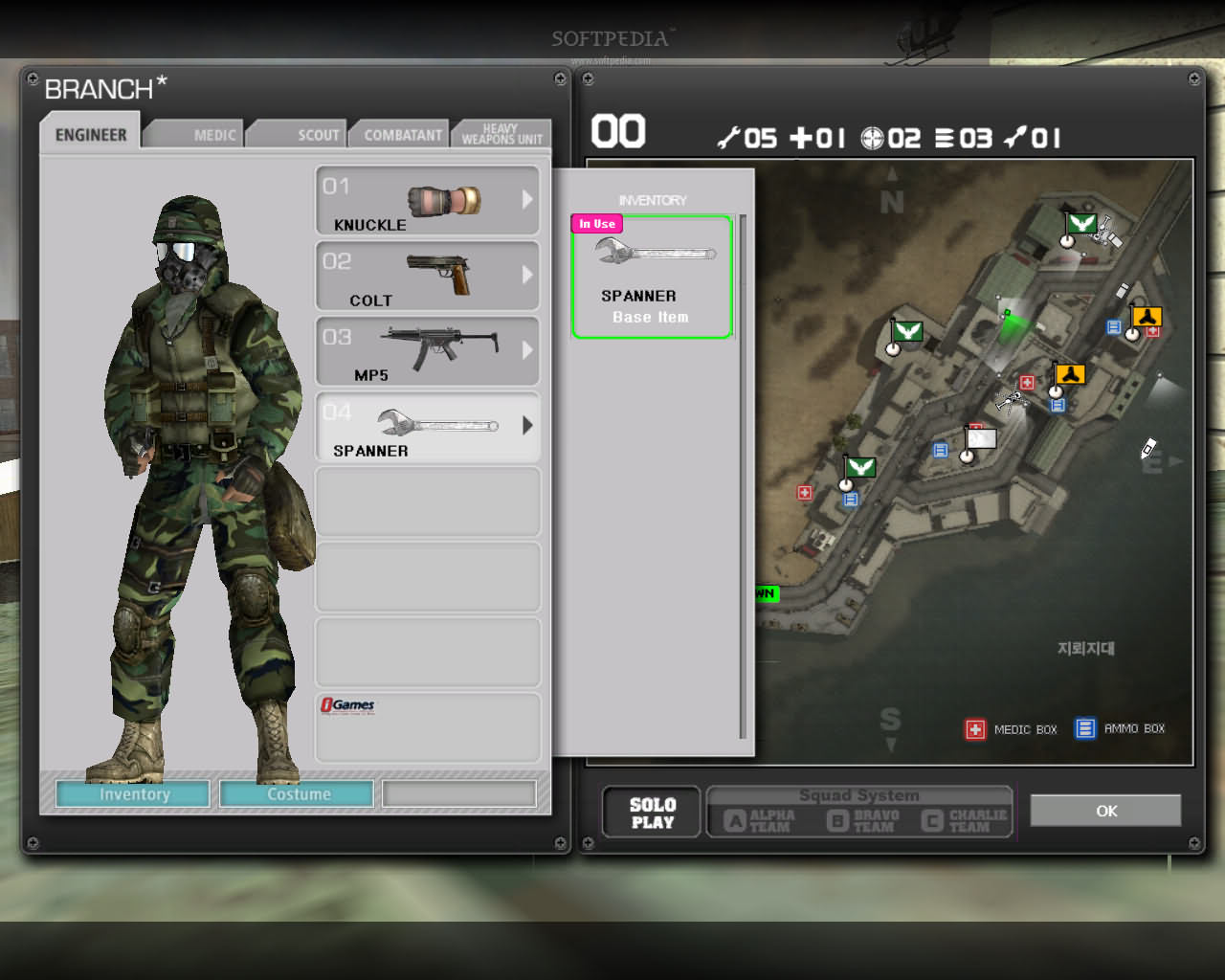The width and height of the screenshot is (1225, 980).
Task: Click the ammo box left of white flag
Action: [941, 450]
